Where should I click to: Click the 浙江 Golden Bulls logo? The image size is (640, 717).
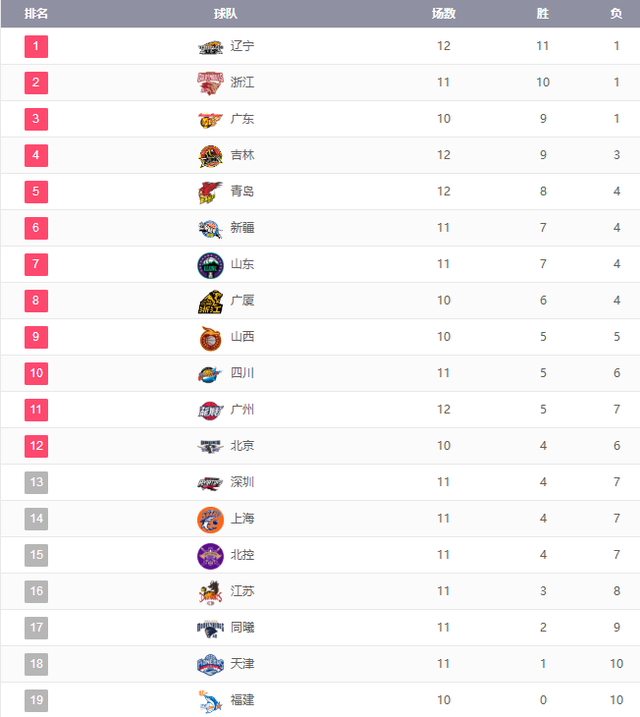tap(210, 83)
